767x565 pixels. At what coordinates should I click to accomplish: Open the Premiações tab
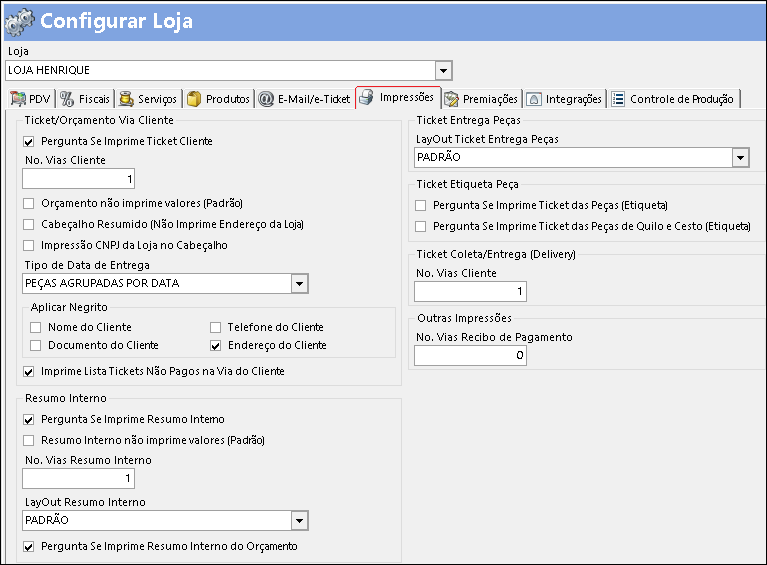pyautogui.click(x=481, y=99)
